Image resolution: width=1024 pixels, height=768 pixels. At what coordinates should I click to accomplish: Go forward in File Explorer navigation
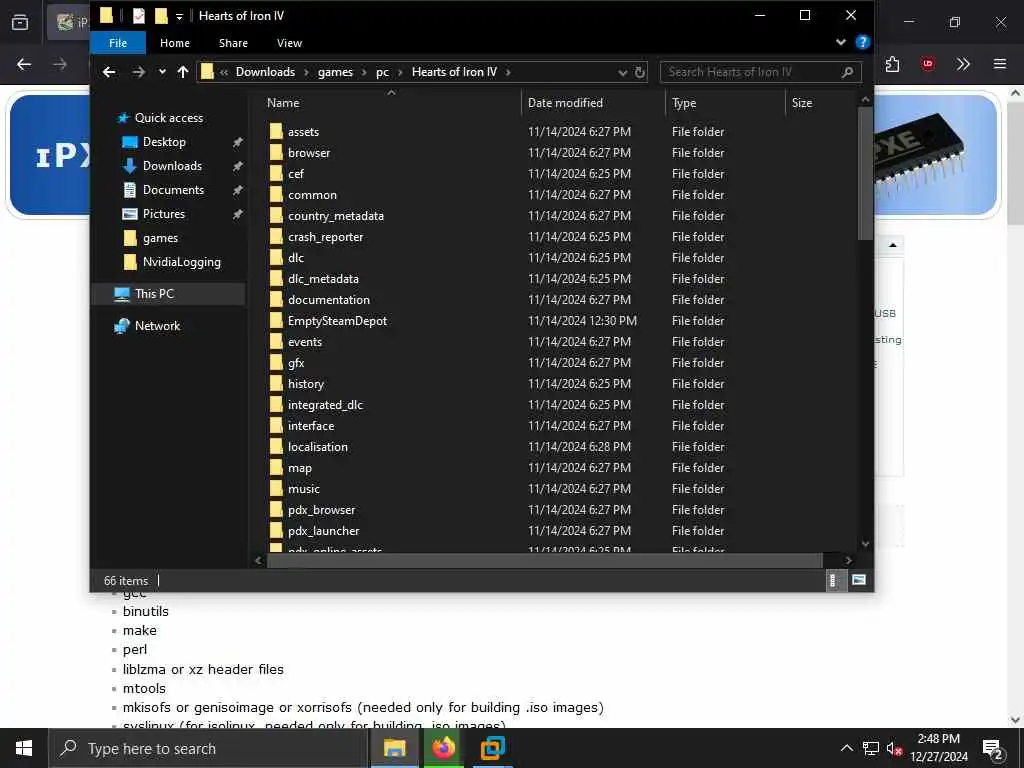click(138, 72)
